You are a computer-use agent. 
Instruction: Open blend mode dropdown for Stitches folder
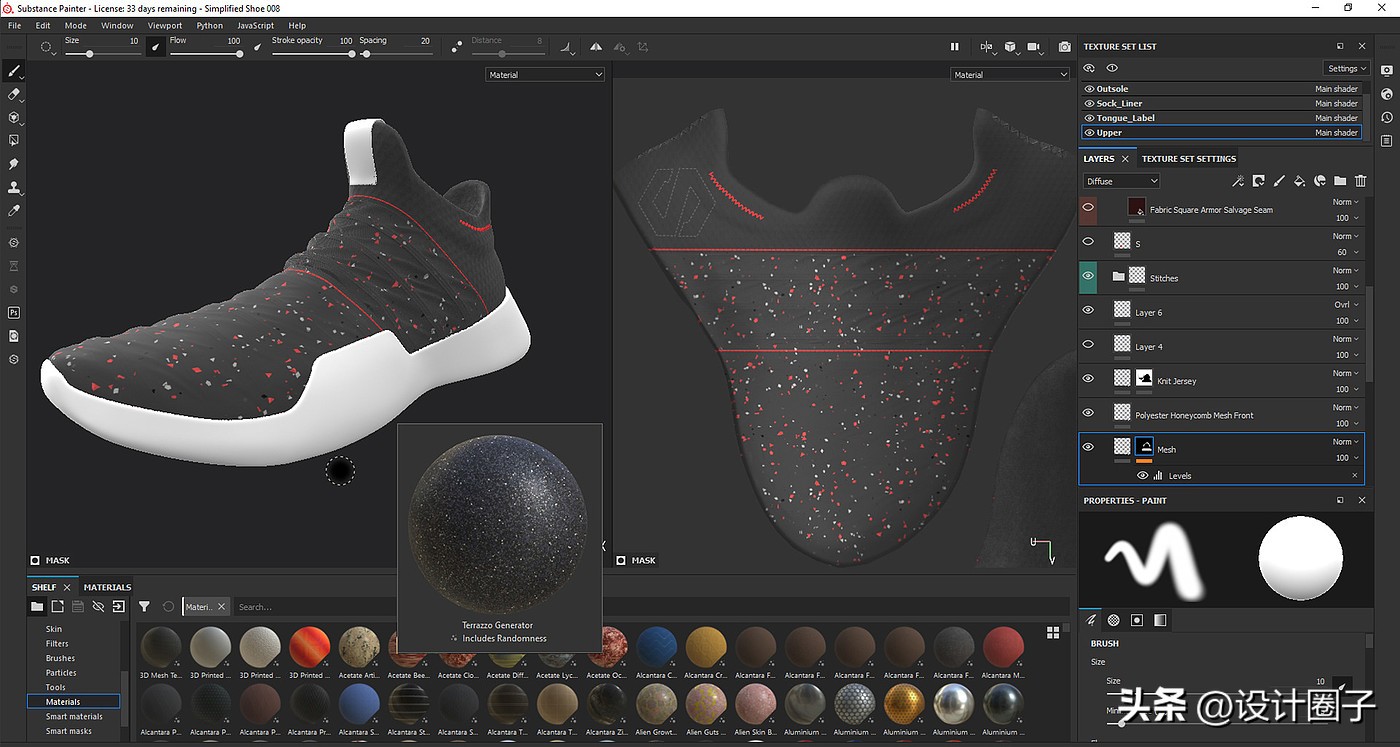click(x=1346, y=270)
